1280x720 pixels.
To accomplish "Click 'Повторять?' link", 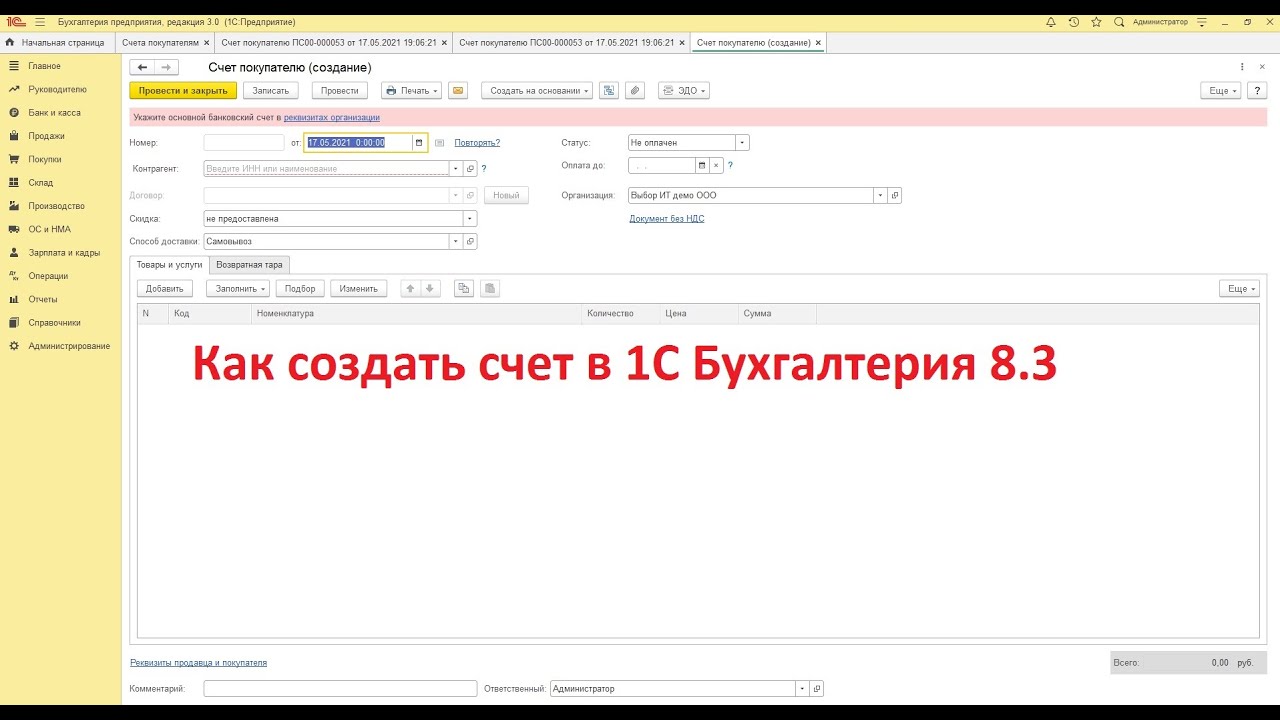I will click(x=477, y=143).
